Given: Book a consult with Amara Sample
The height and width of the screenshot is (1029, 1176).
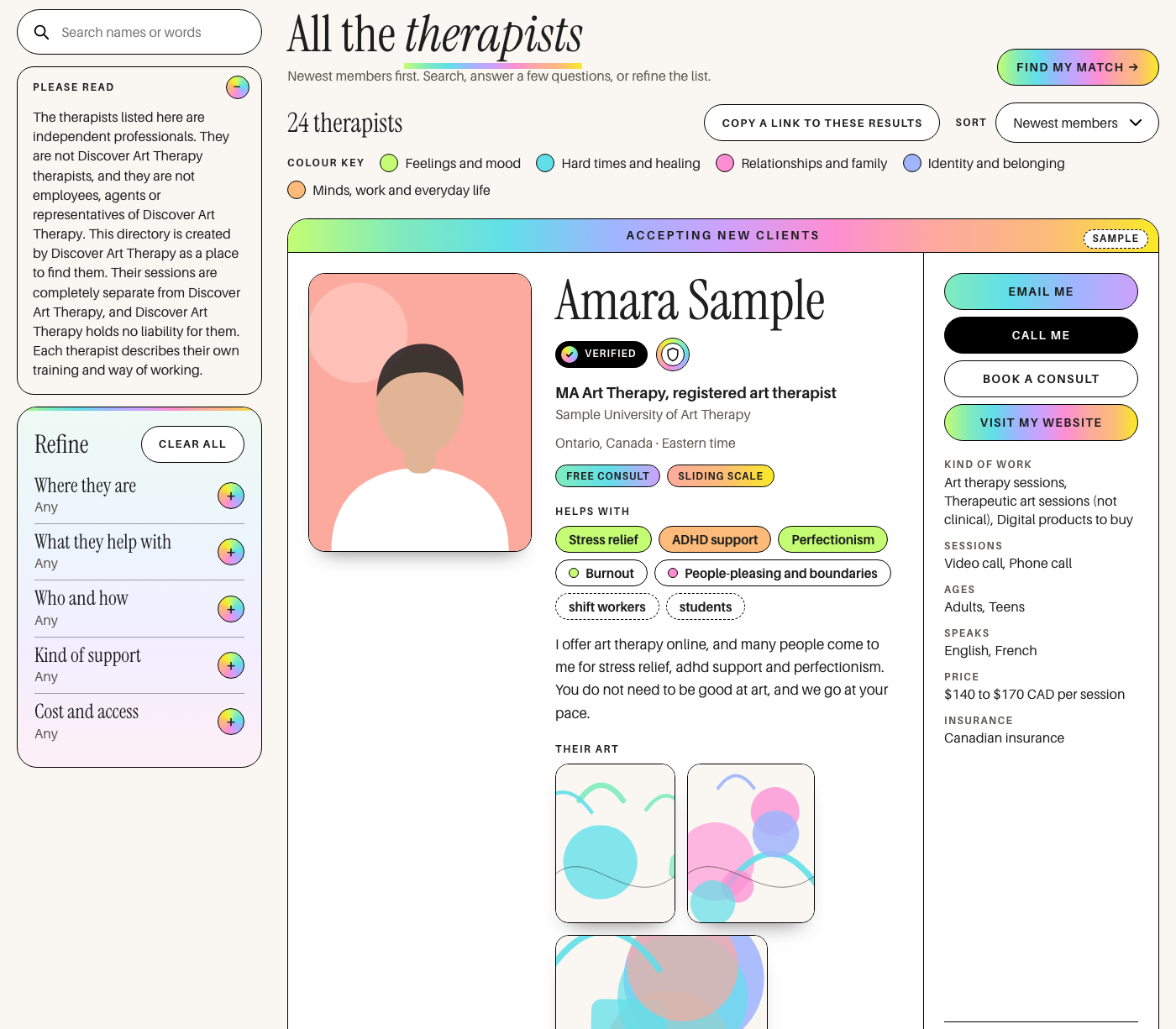Looking at the screenshot, I should (1041, 379).
